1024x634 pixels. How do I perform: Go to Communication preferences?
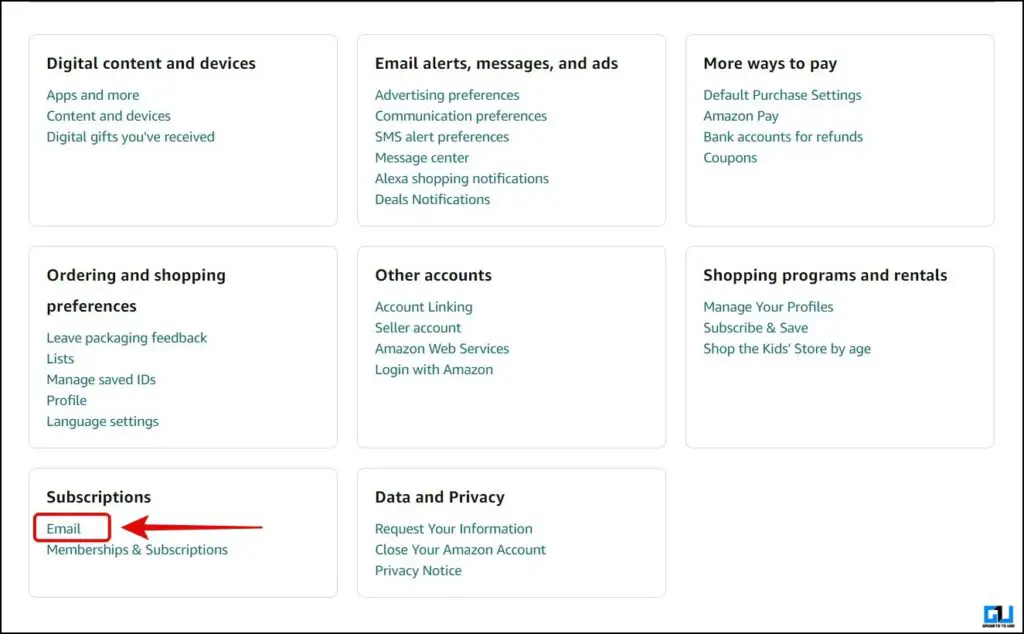[461, 116]
